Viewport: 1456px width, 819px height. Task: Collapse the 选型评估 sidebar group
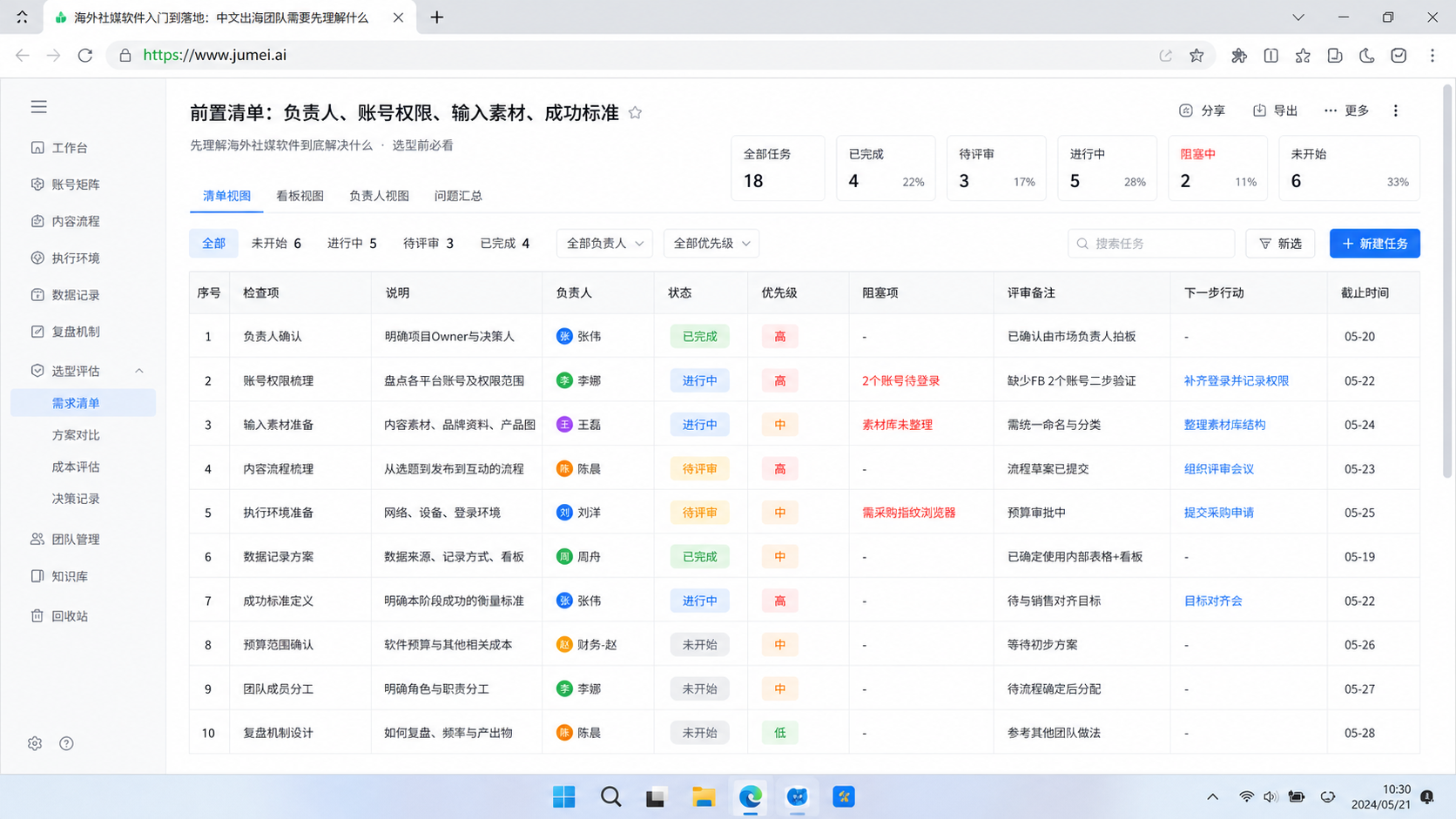(x=139, y=371)
